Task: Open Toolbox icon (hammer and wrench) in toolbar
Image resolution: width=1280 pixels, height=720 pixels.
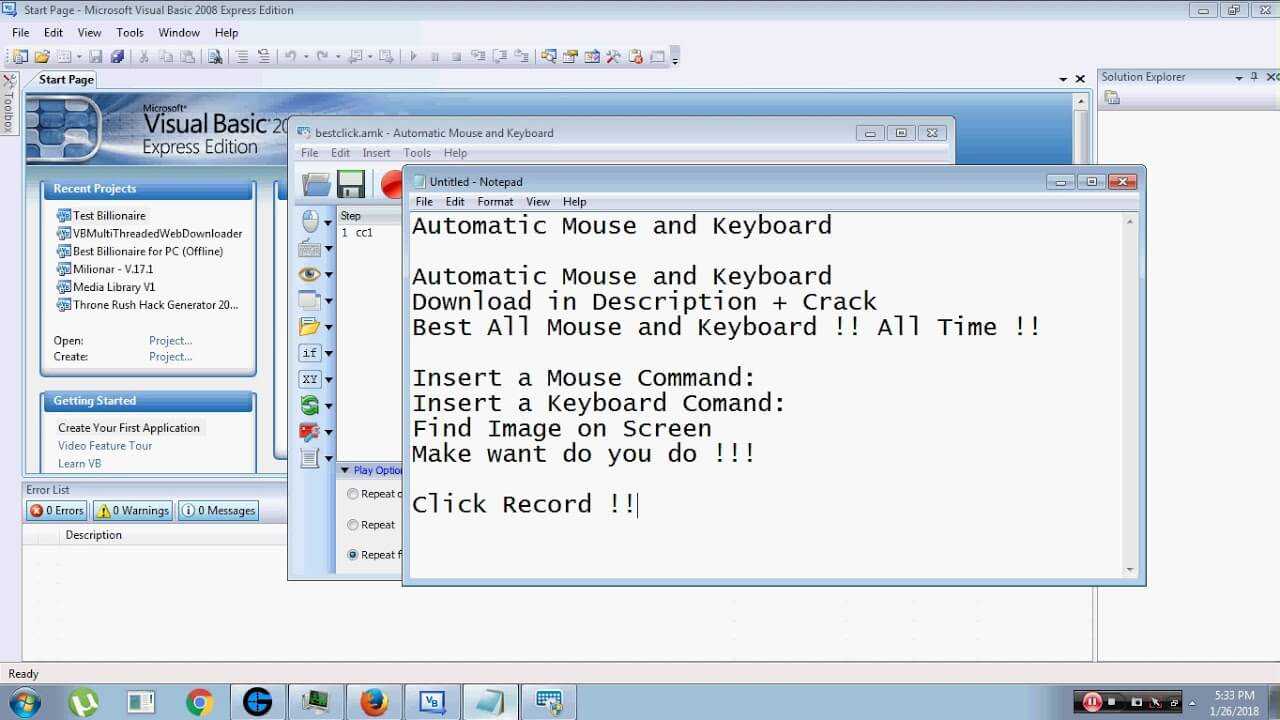Action: pyautogui.click(x=614, y=57)
